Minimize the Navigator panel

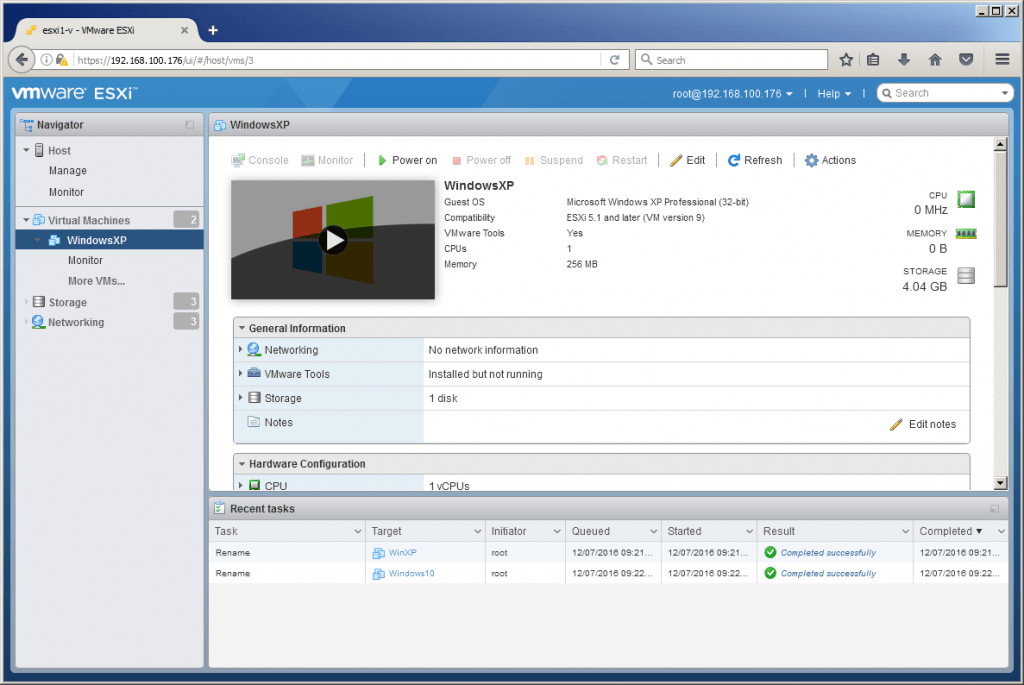click(x=189, y=125)
